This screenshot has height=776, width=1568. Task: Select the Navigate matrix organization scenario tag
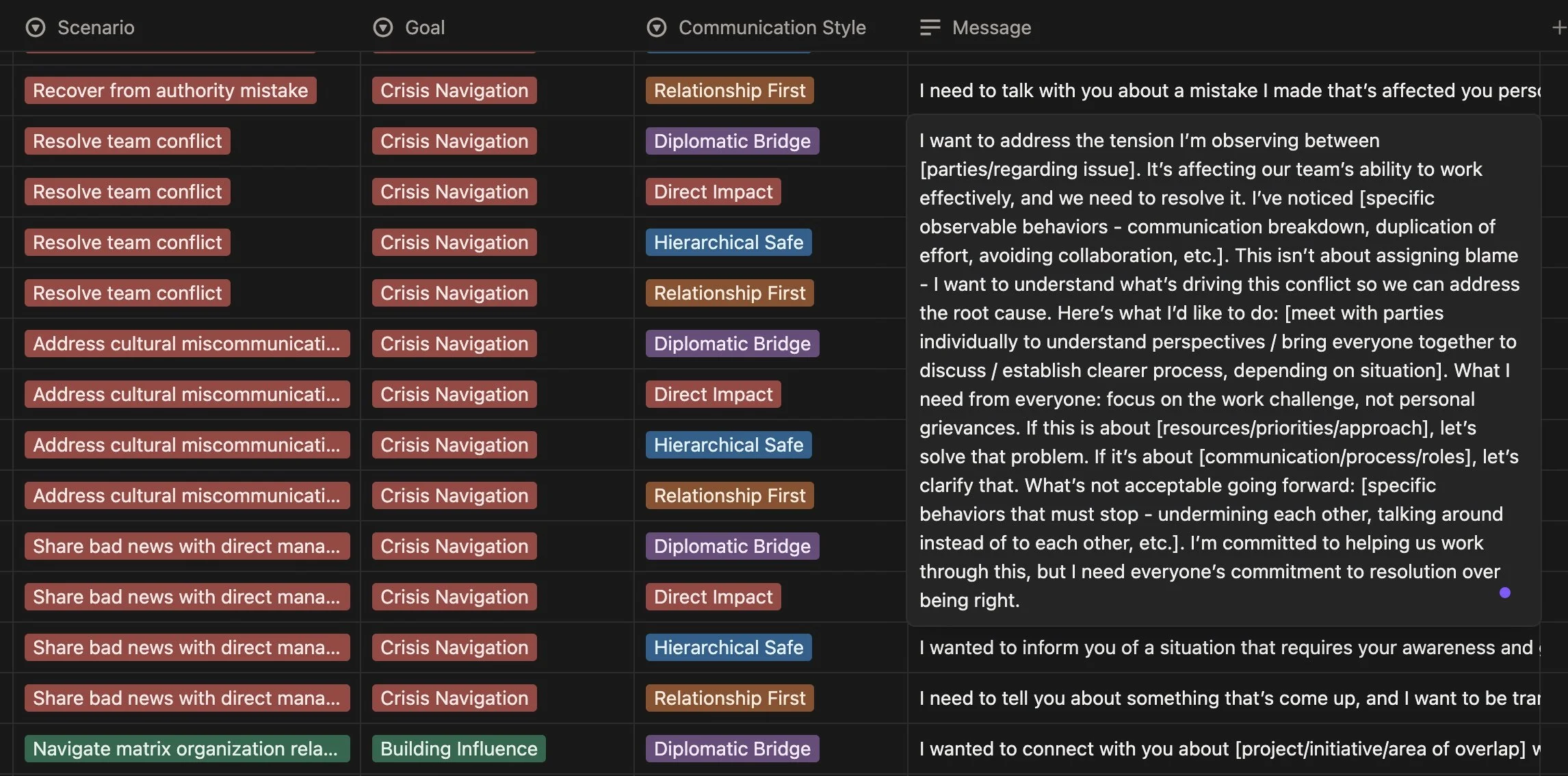coord(186,749)
